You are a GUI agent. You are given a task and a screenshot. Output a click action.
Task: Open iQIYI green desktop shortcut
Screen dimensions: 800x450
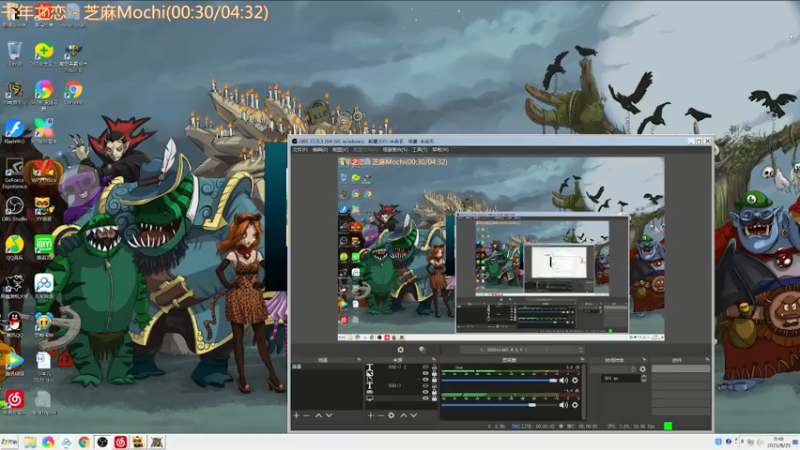pos(43,247)
